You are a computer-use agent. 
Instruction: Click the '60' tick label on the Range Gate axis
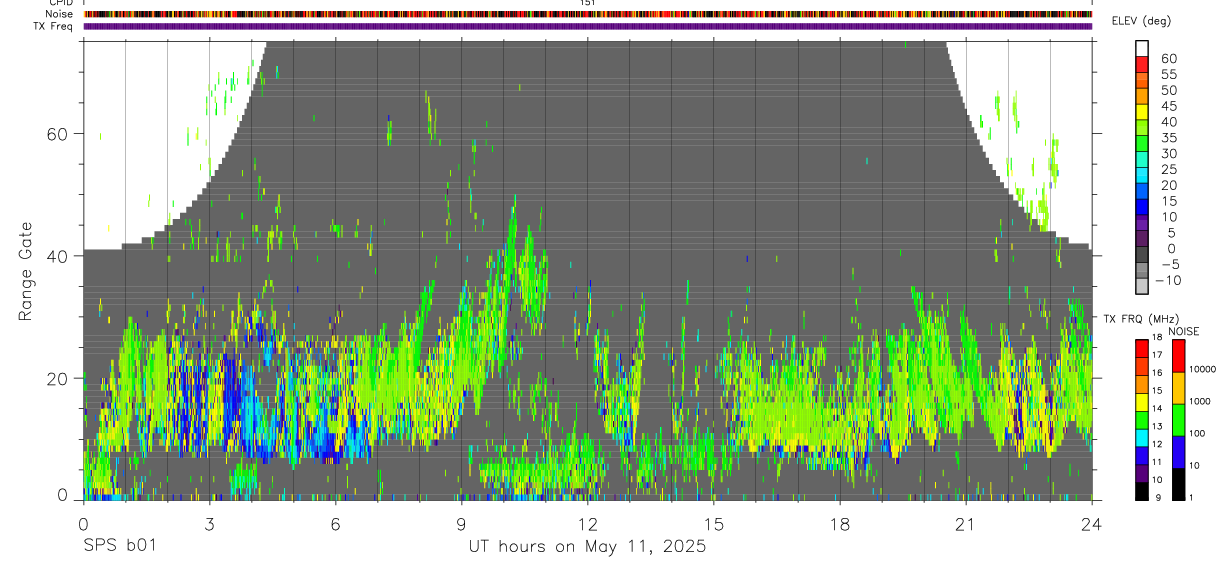[59, 134]
